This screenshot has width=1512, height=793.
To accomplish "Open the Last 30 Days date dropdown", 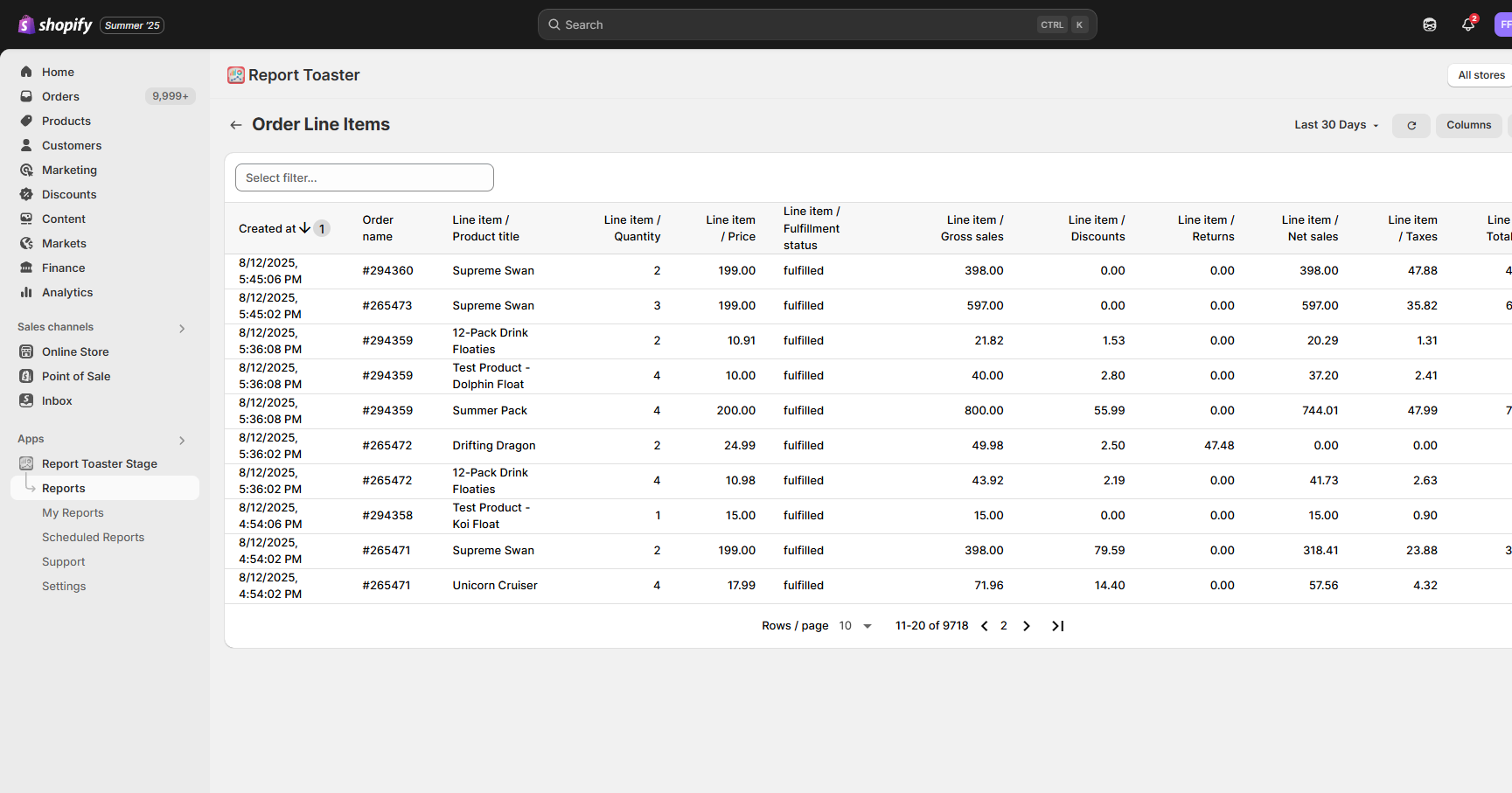I will tap(1335, 125).
